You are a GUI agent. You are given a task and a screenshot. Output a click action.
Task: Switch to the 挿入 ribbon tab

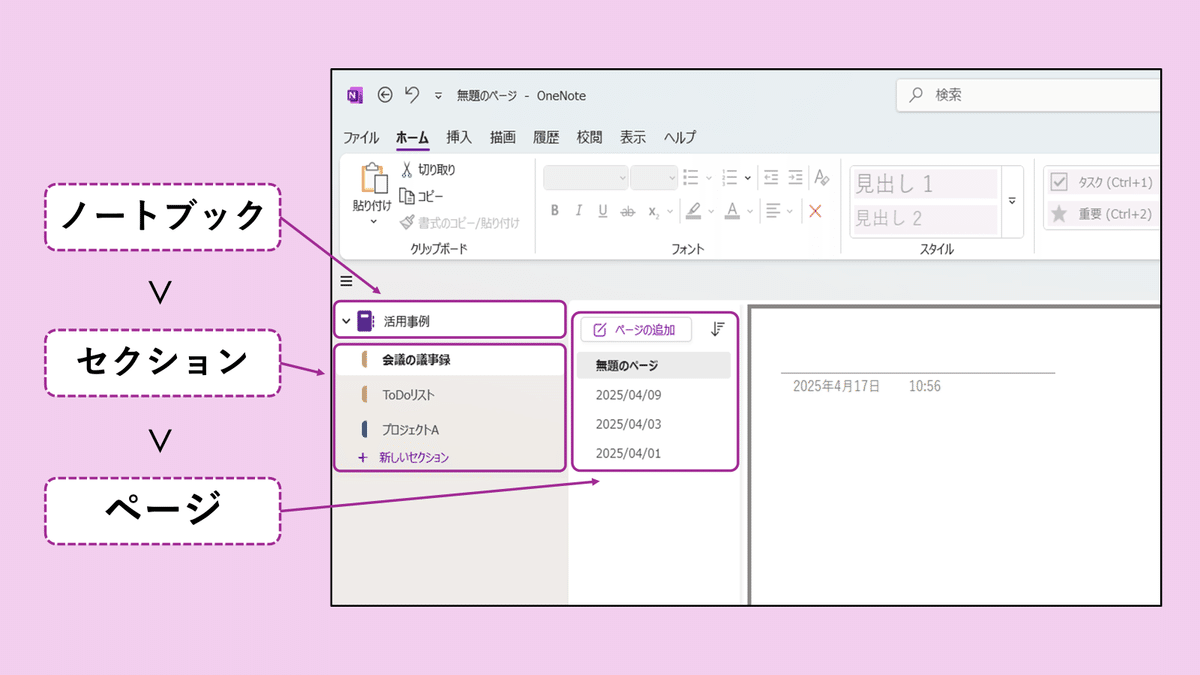click(458, 137)
